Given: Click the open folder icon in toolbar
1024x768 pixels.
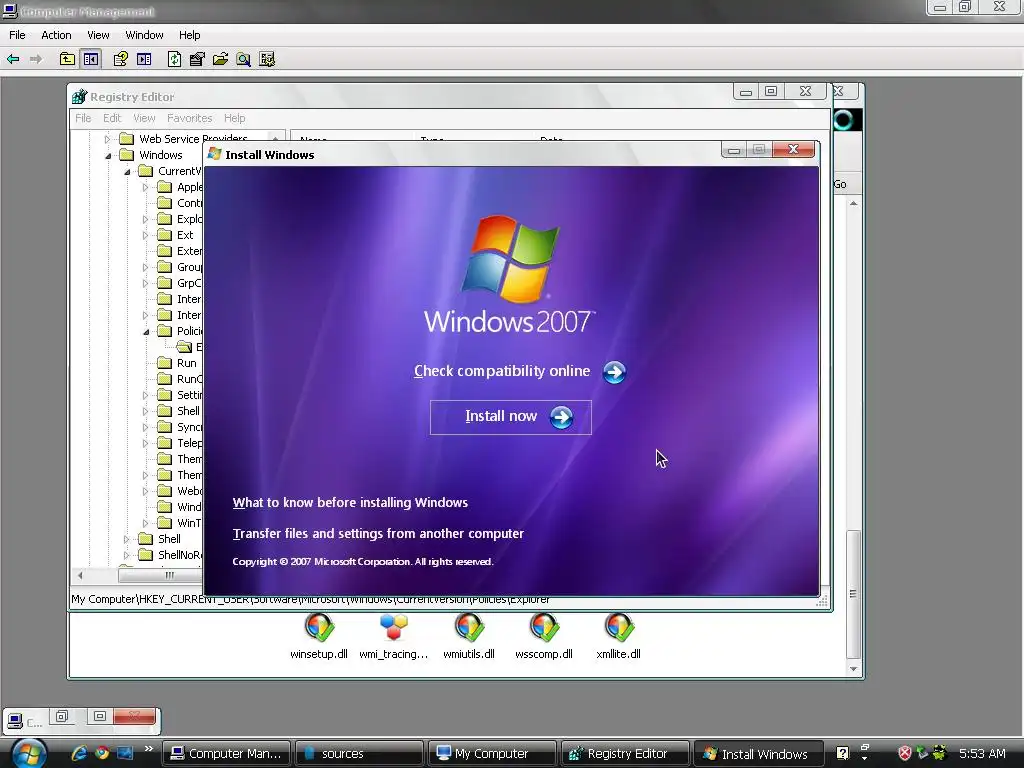Looking at the screenshot, I should click(x=220, y=59).
